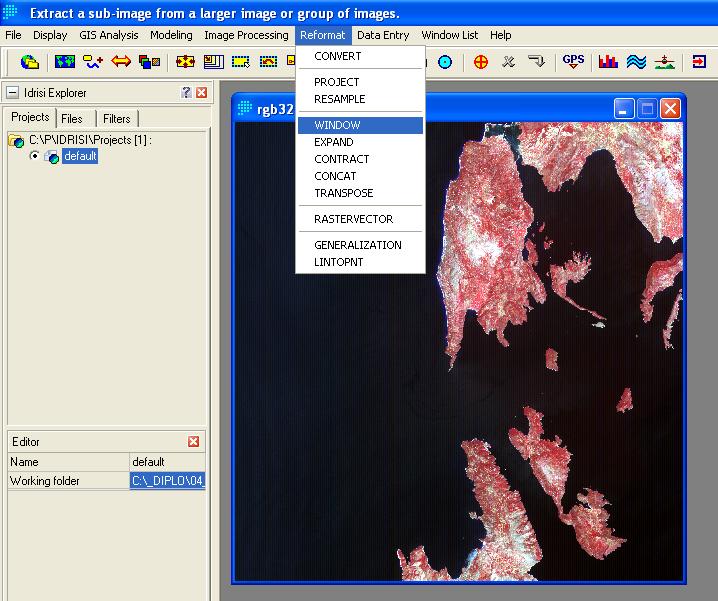The width and height of the screenshot is (718, 601).
Task: Click the red crosshair circle icon
Action: [x=481, y=62]
